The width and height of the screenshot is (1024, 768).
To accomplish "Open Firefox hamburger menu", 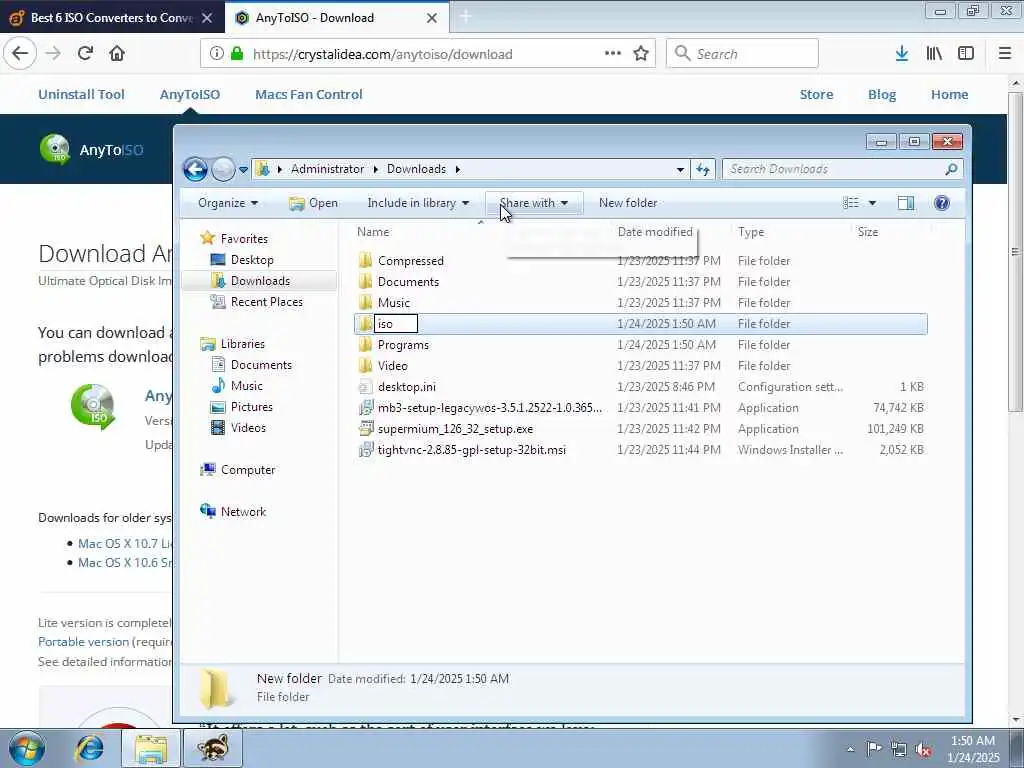I will coord(1005,54).
